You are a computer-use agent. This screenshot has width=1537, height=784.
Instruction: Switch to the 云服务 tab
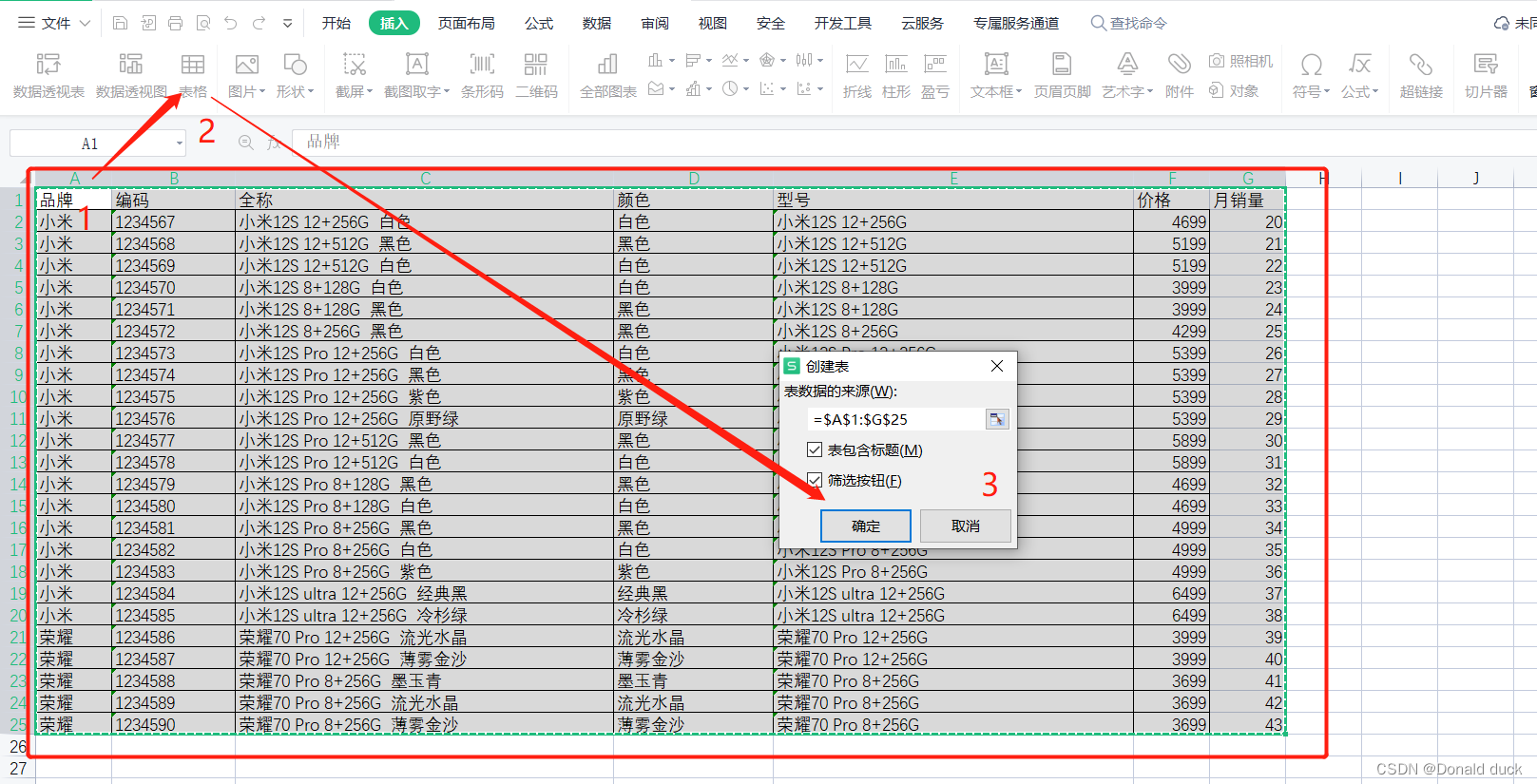tap(922, 23)
